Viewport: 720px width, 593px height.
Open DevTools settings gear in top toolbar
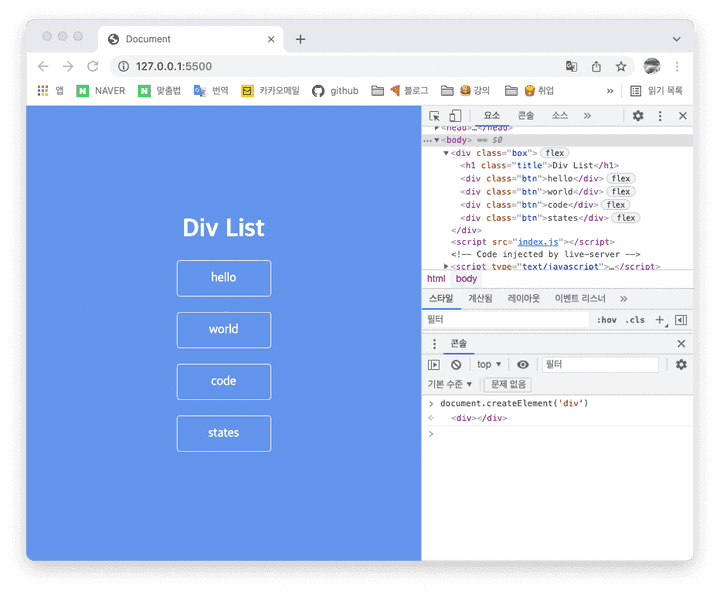click(x=638, y=116)
